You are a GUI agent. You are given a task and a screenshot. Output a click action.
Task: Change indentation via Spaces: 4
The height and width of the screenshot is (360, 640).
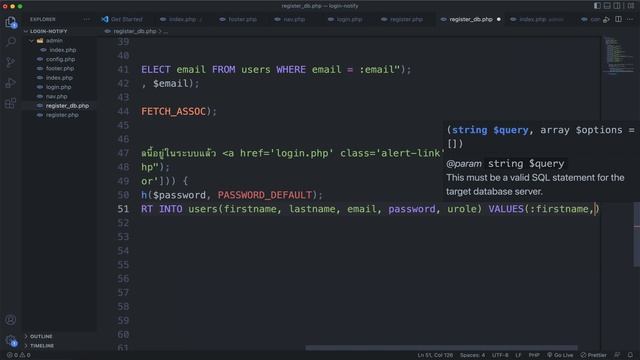tap(472, 355)
